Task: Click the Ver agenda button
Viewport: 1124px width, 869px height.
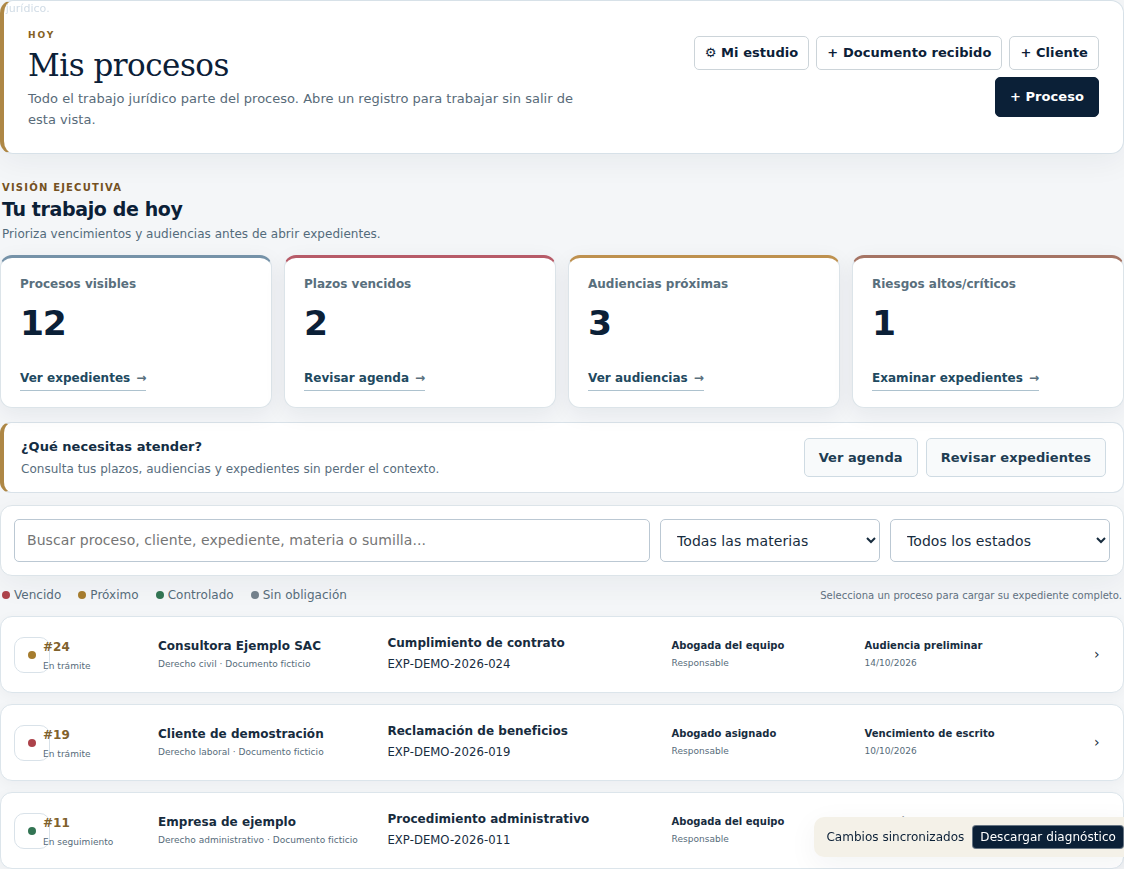Action: pyautogui.click(x=860, y=457)
